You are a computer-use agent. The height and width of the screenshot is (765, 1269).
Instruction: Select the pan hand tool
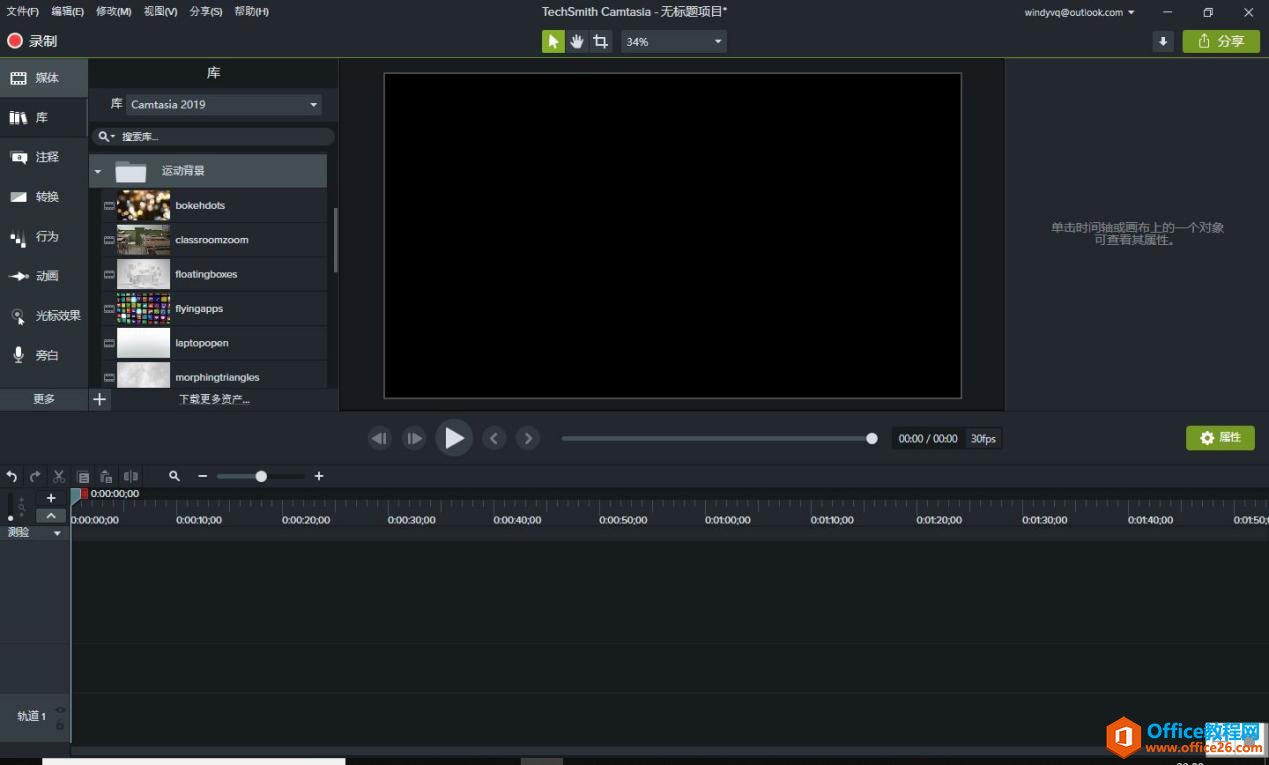pyautogui.click(x=577, y=41)
